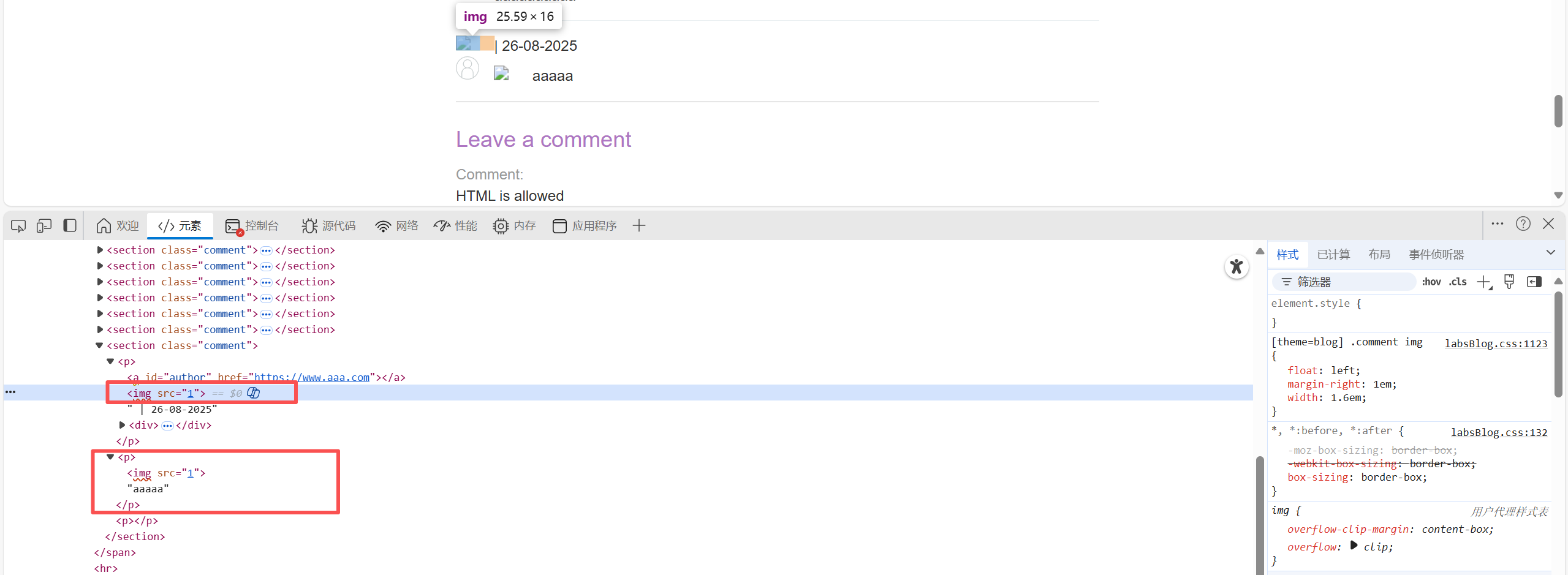The image size is (1568, 575).
Task: Click the new style rule plus icon
Action: coord(1484,282)
